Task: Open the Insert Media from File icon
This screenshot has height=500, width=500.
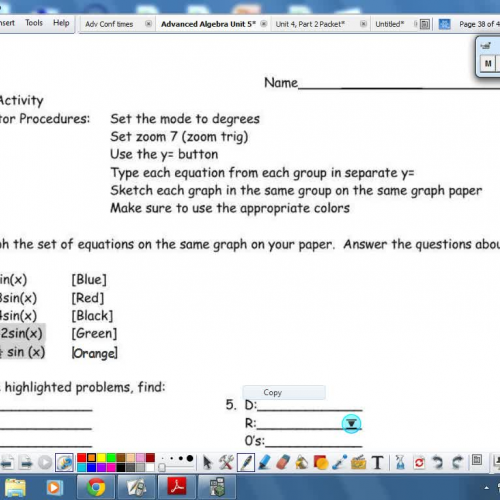Action: 358,463
